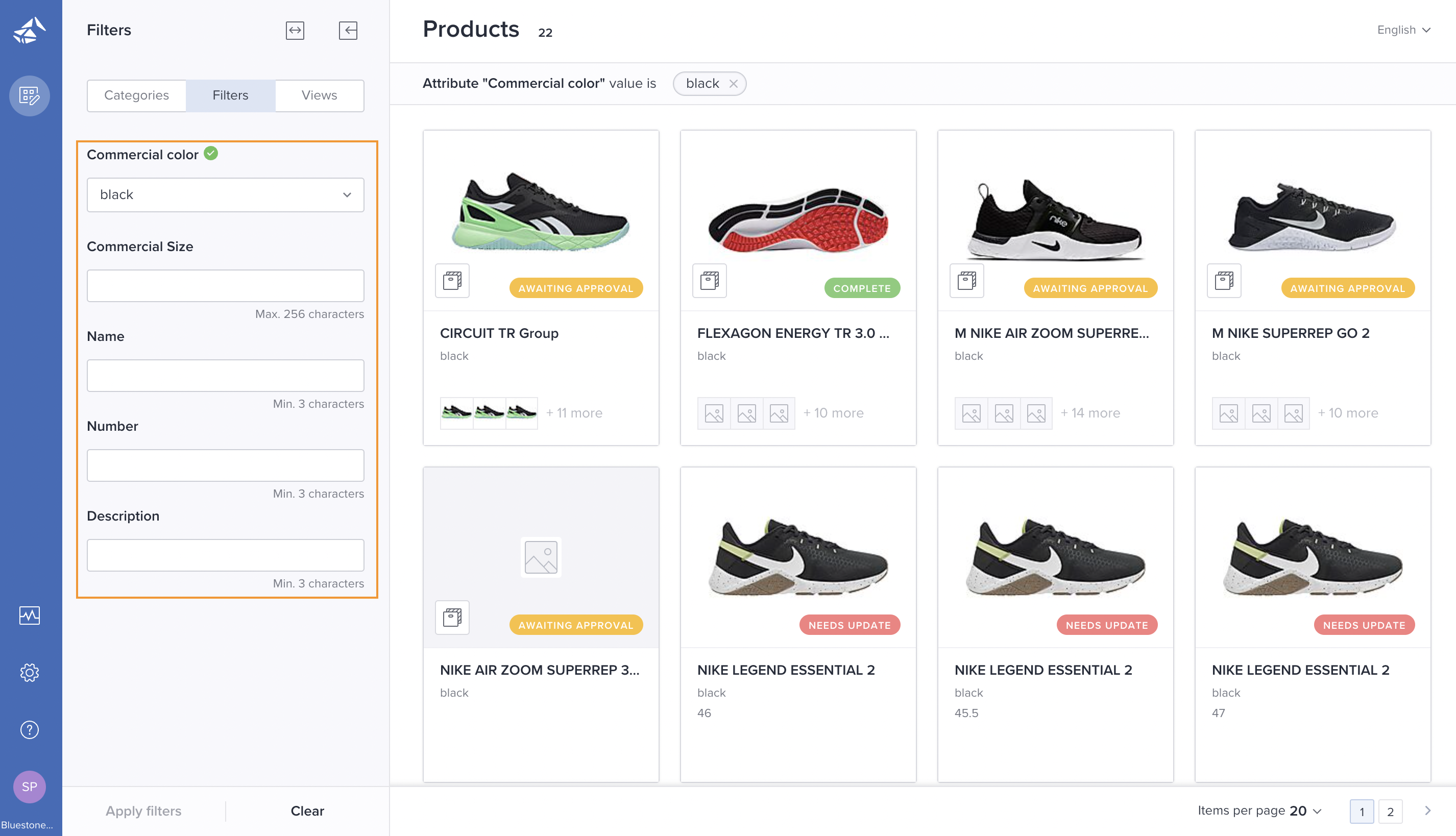Open the help question mark icon
1456x836 pixels.
tap(29, 729)
